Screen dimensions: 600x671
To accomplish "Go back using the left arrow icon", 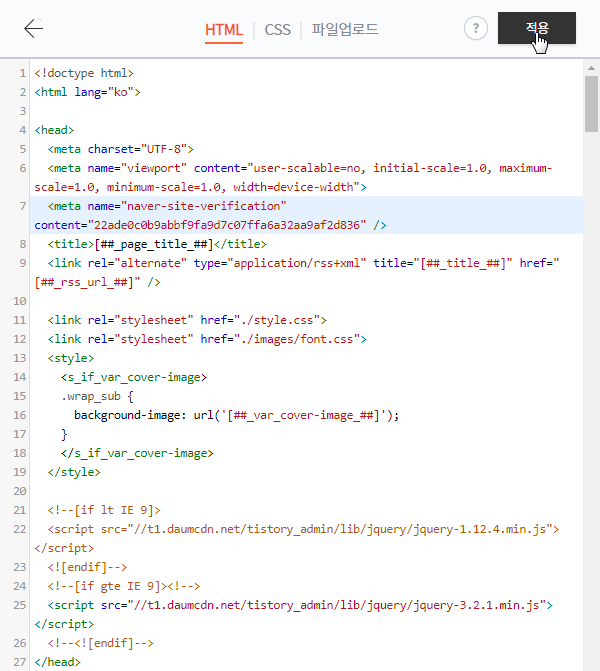I will (x=33, y=29).
